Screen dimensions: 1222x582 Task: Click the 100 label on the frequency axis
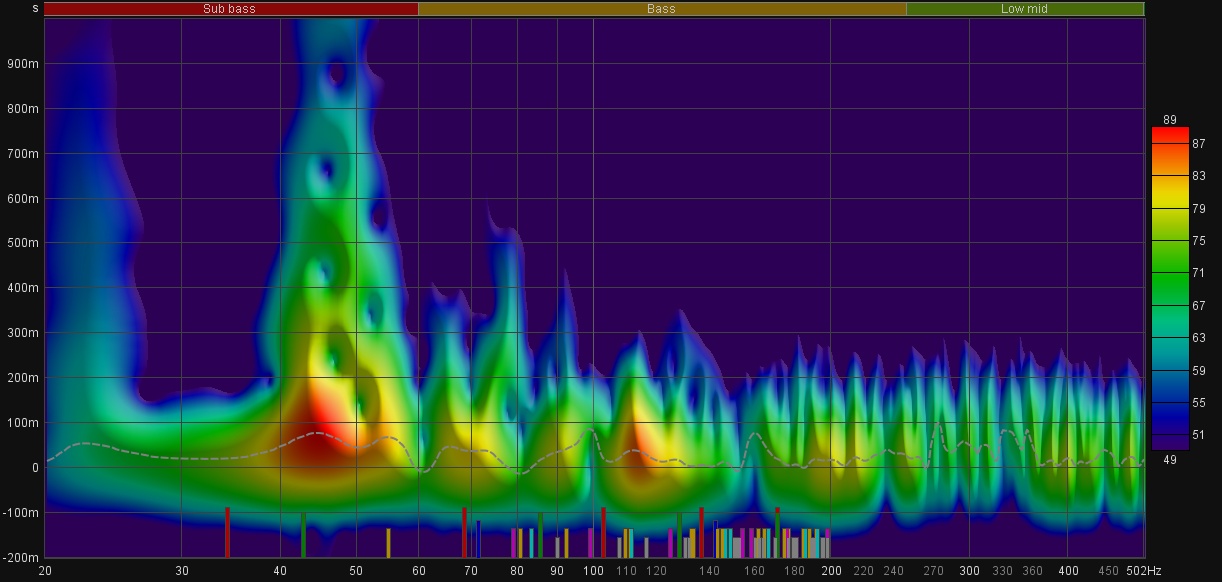click(593, 571)
